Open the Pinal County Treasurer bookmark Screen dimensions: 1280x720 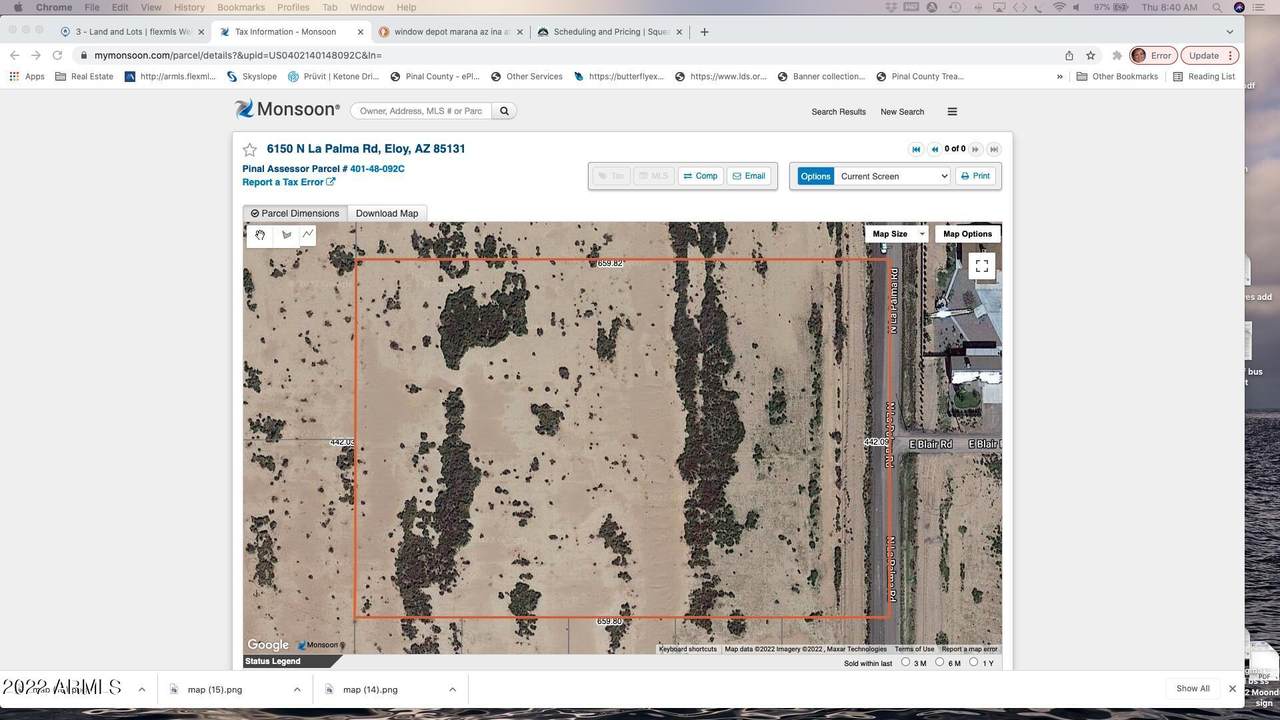(920, 76)
